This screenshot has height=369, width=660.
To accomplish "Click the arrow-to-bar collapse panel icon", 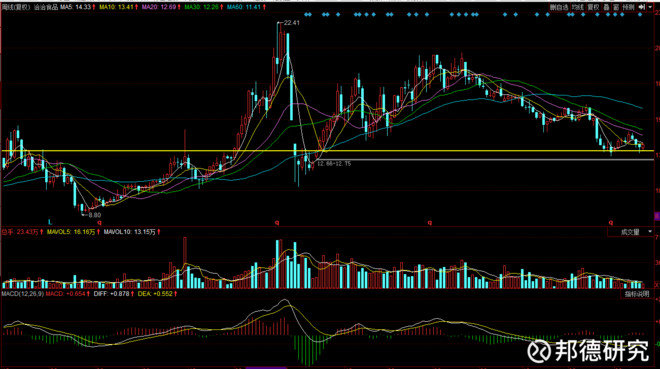I will [x=641, y=7].
